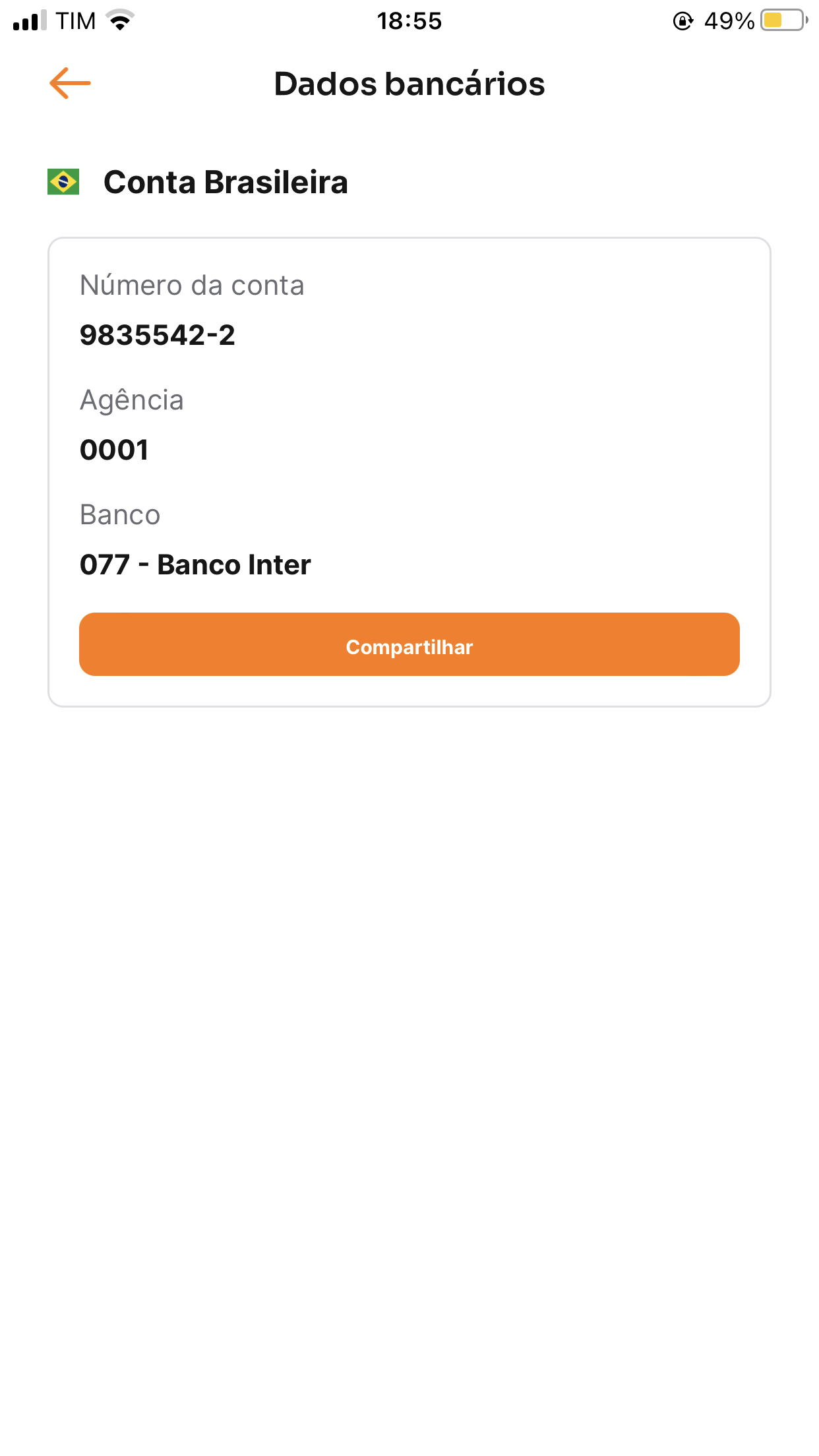Tap the 49% battery percentage
This screenshot has height=1456, width=819.
pos(729,21)
